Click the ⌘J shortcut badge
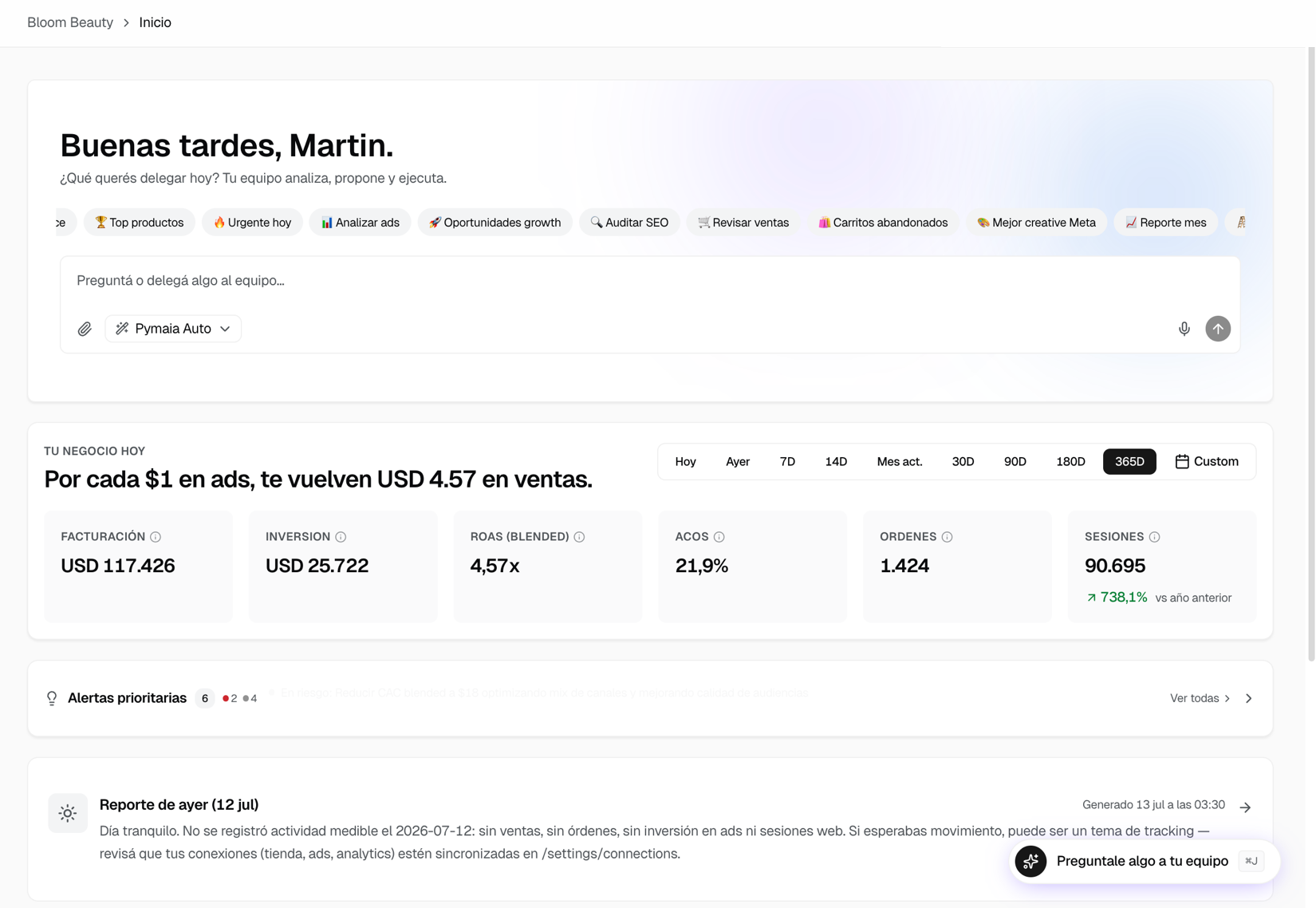The height and width of the screenshot is (908, 1316). tap(1251, 861)
